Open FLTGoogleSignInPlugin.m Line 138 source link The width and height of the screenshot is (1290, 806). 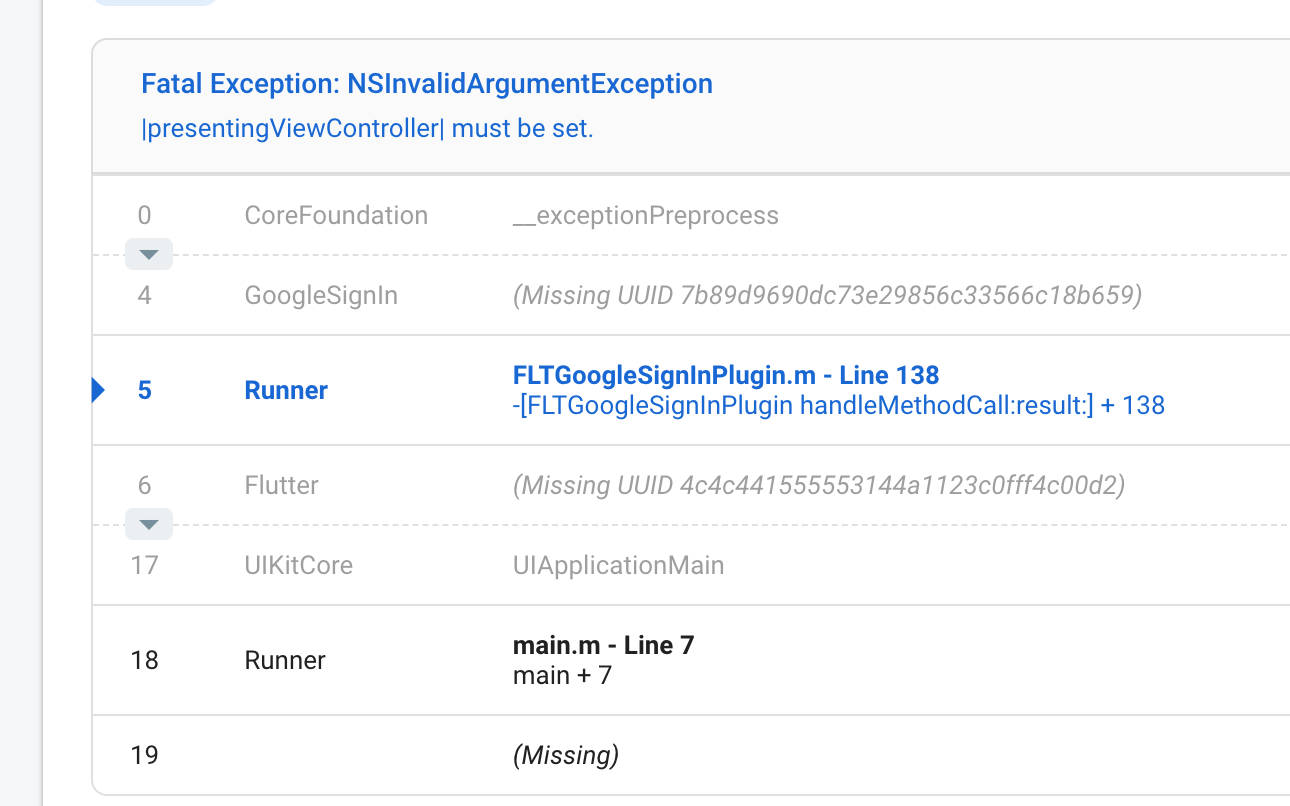724,375
